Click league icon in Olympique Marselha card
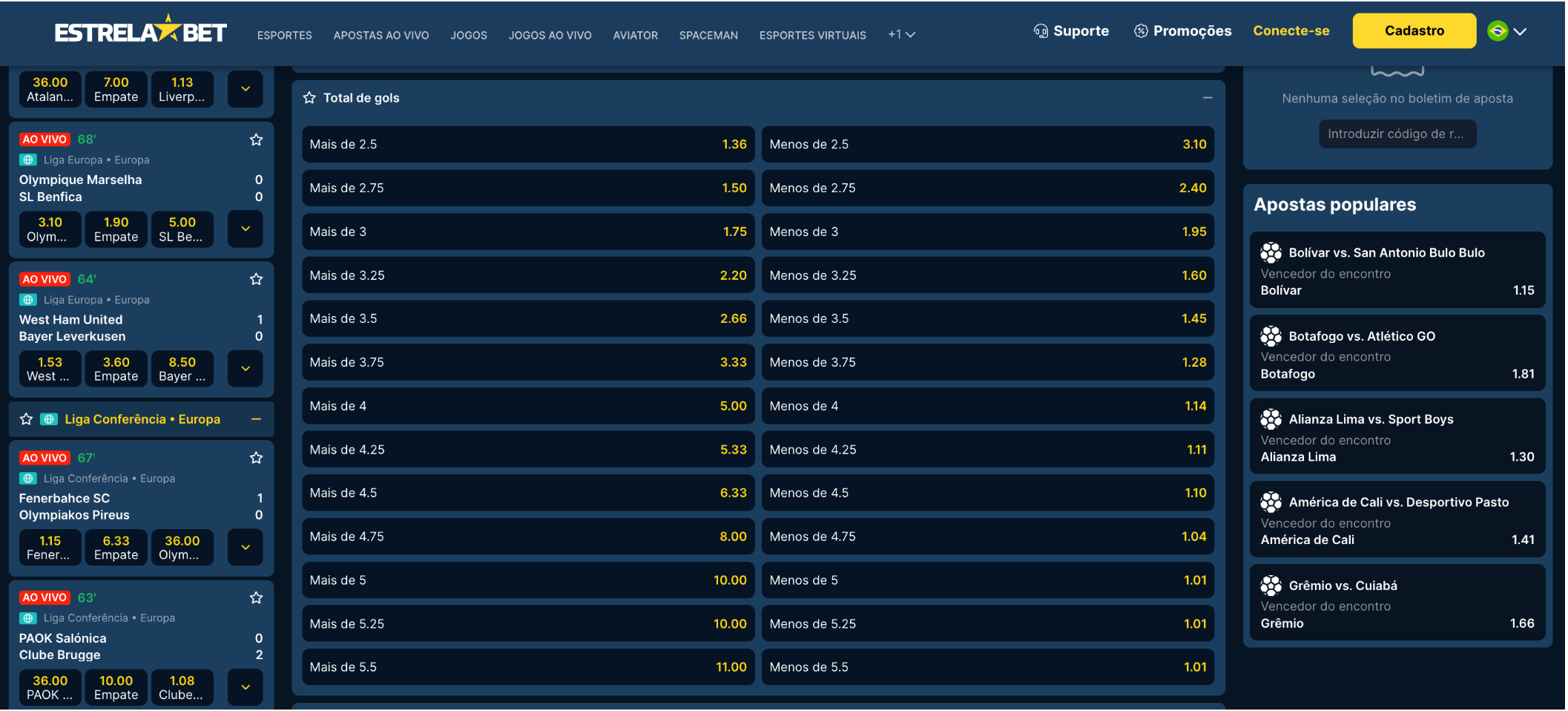The width and height of the screenshot is (1568, 711). [28, 160]
